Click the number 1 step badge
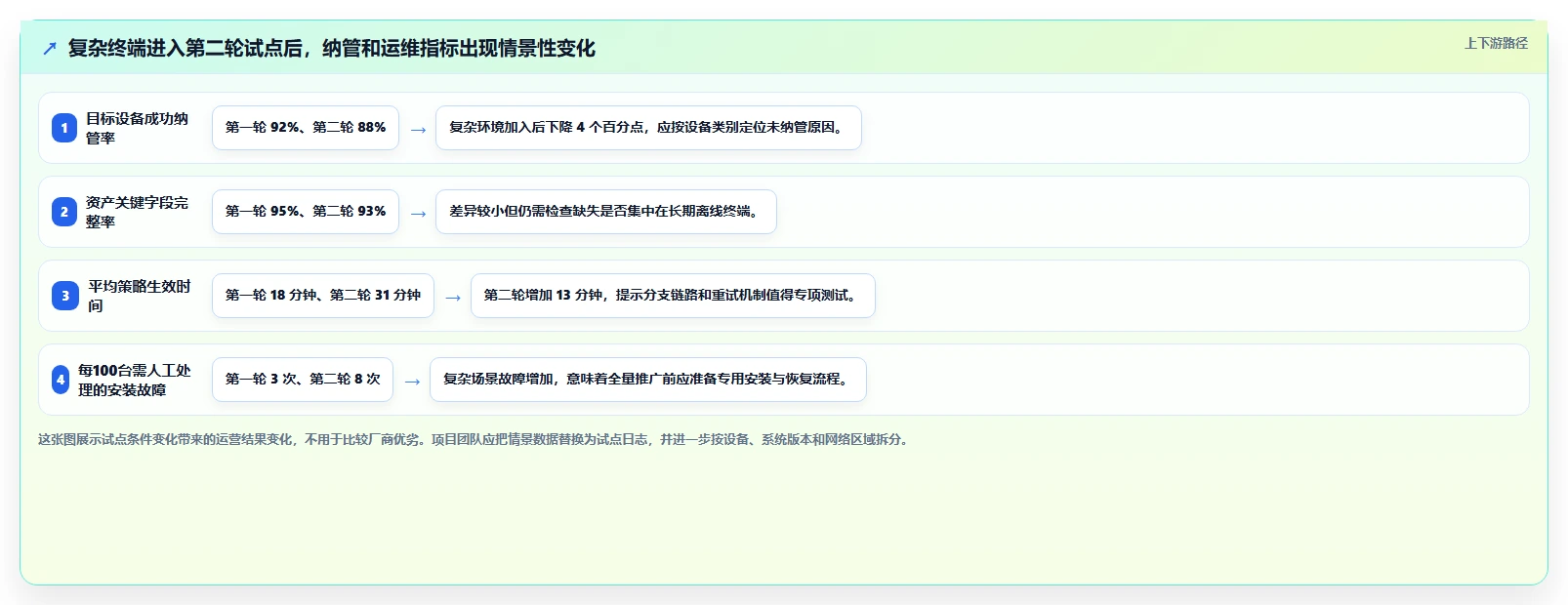1568x605 pixels. click(x=64, y=128)
